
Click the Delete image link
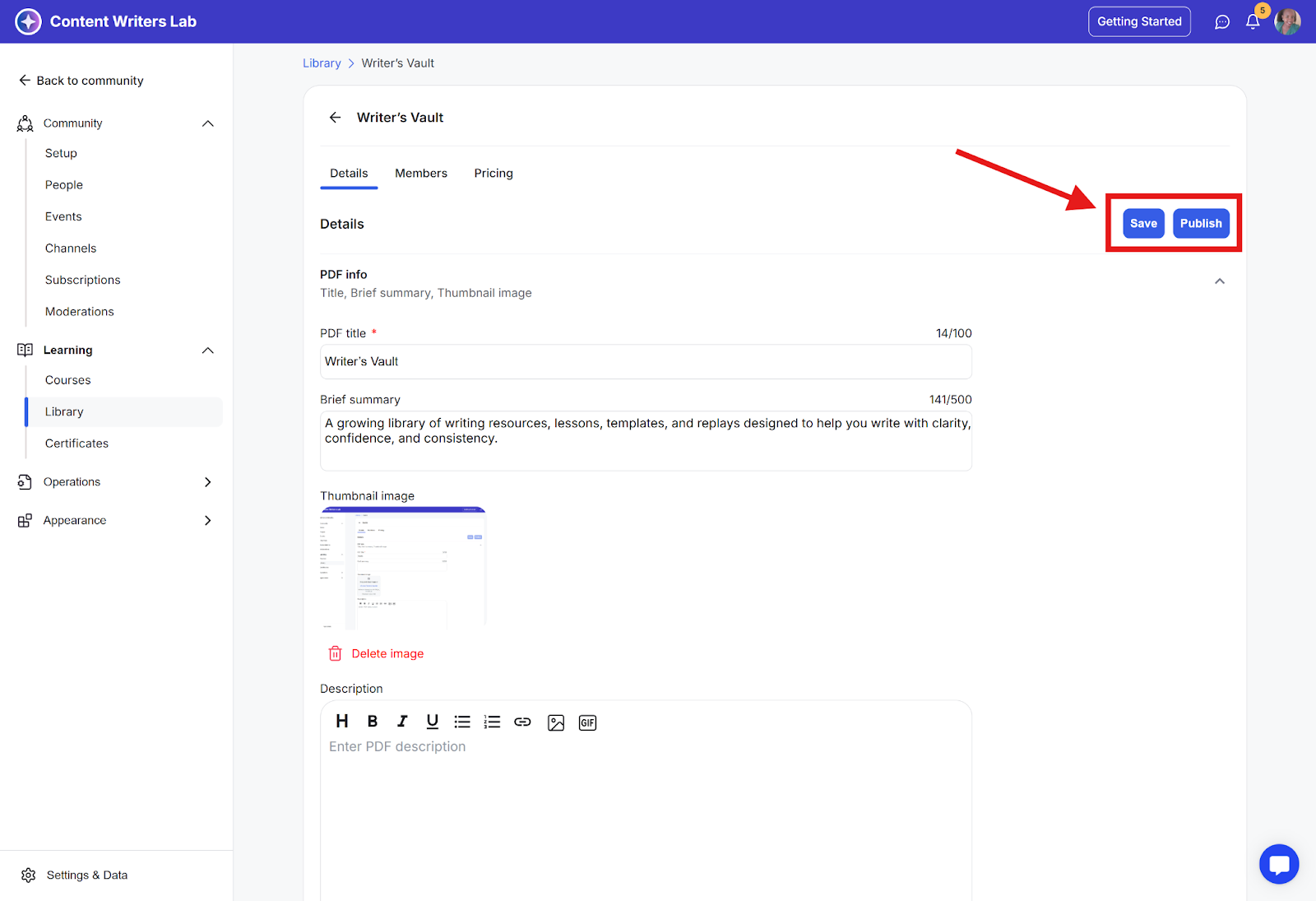387,653
